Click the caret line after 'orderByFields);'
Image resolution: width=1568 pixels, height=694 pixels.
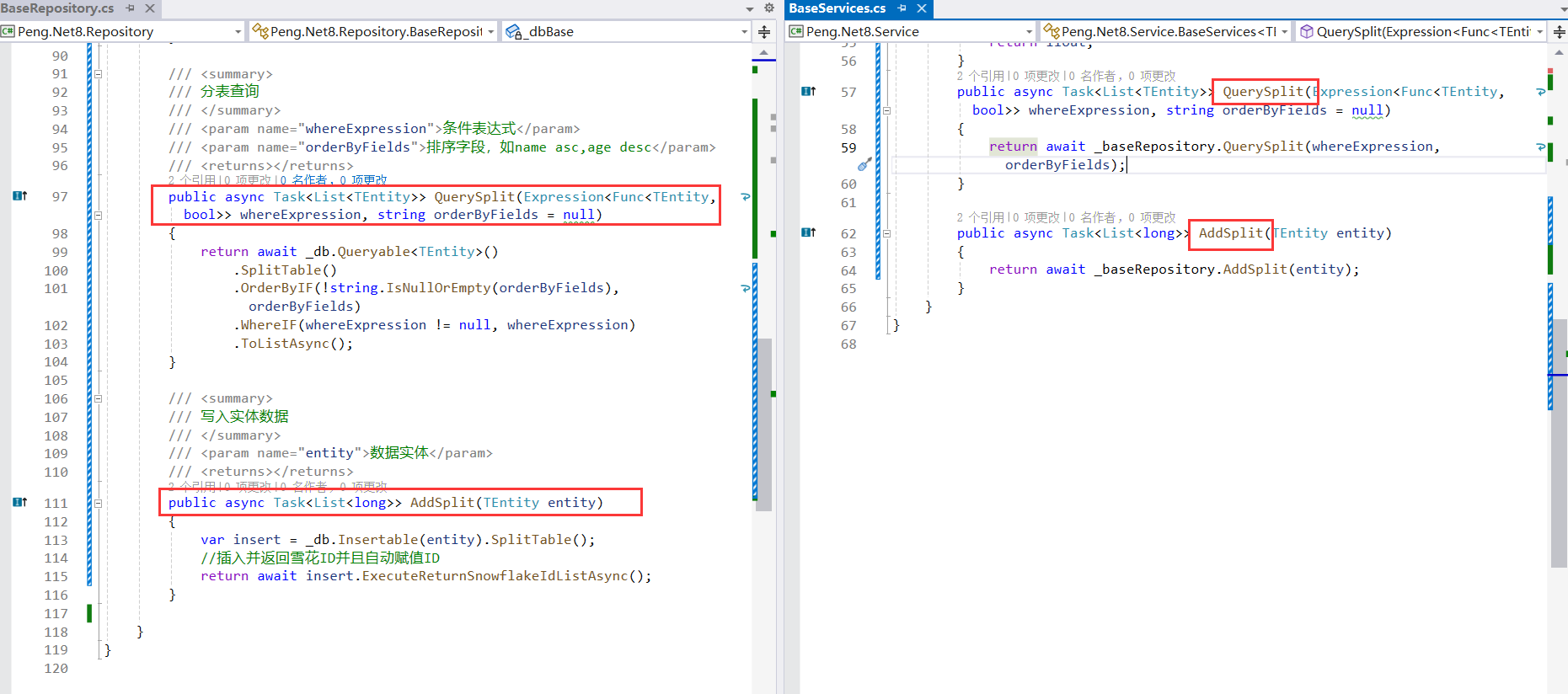(x=1127, y=165)
